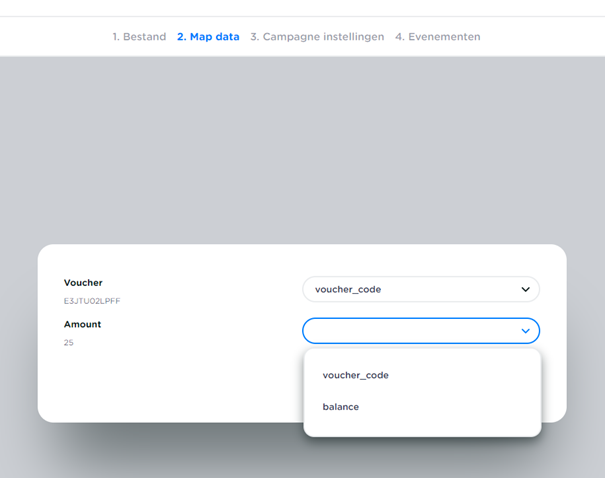Click empty white area under the Amount value
The image size is (605, 478).
(x=150, y=385)
